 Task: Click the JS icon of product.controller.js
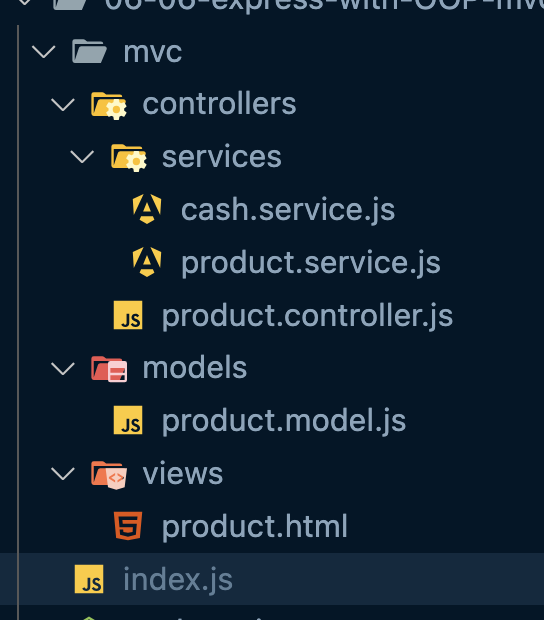pos(128,315)
